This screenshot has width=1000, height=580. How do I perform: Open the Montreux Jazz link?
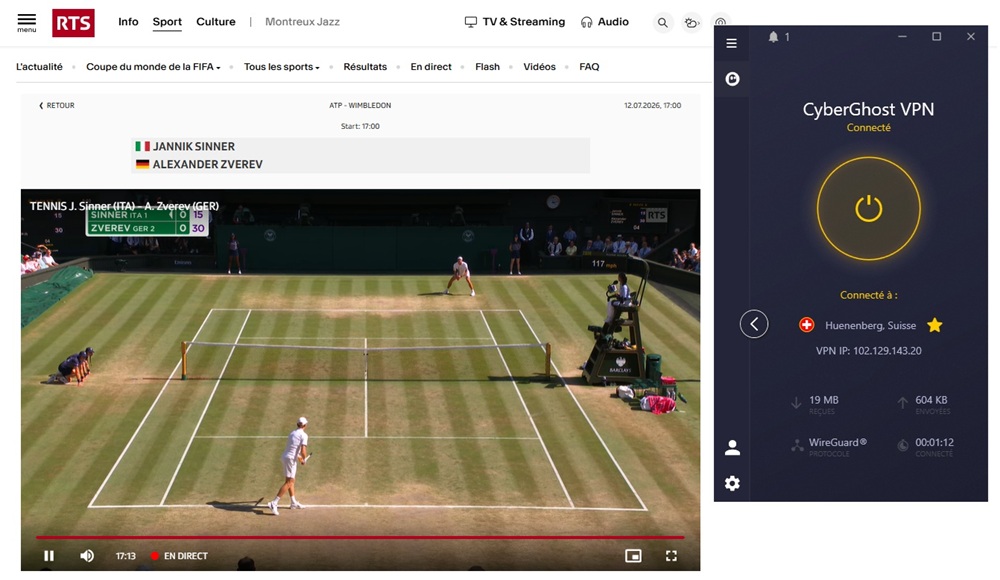click(302, 22)
